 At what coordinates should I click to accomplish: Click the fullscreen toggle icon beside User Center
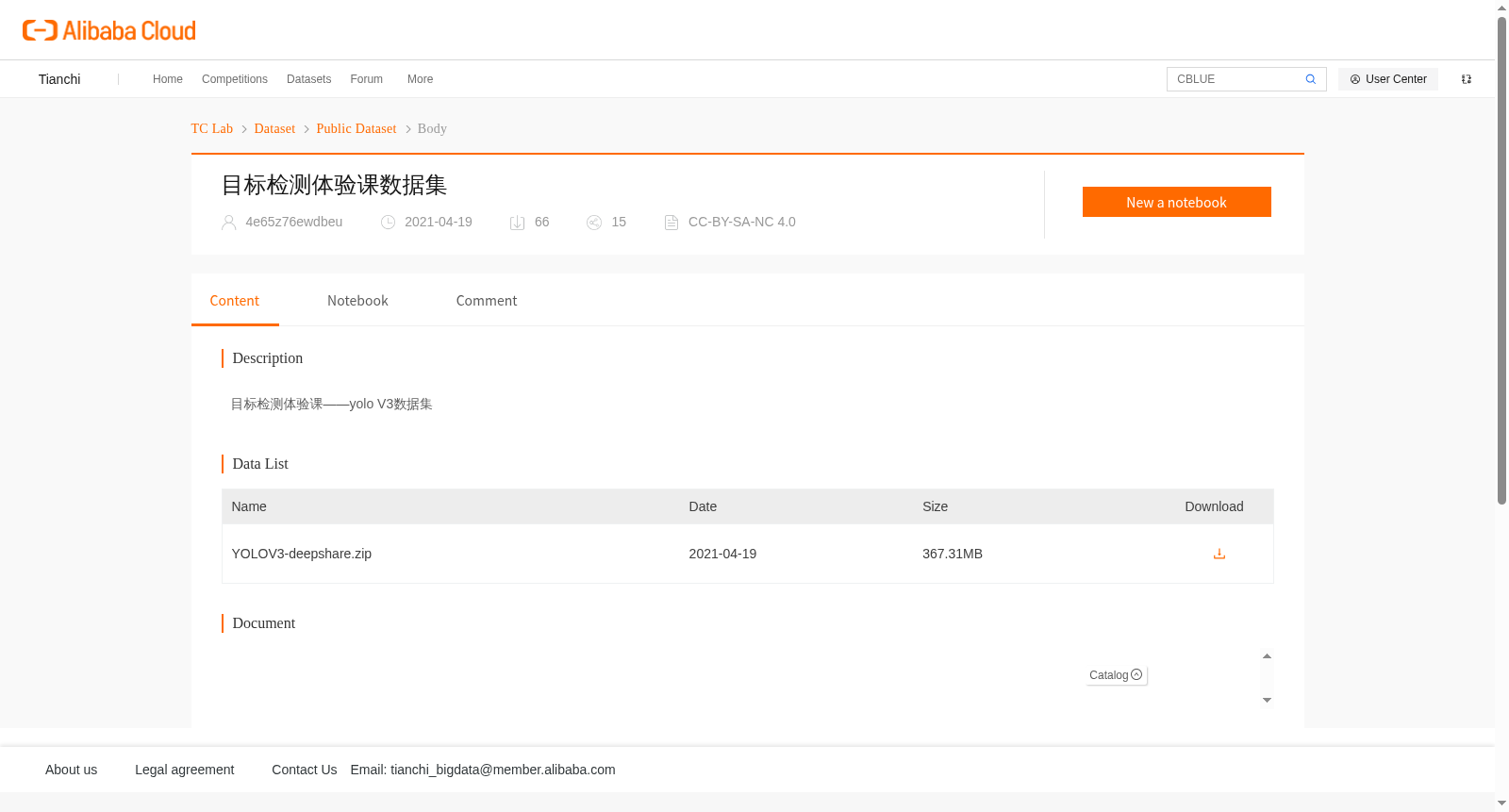click(1467, 79)
